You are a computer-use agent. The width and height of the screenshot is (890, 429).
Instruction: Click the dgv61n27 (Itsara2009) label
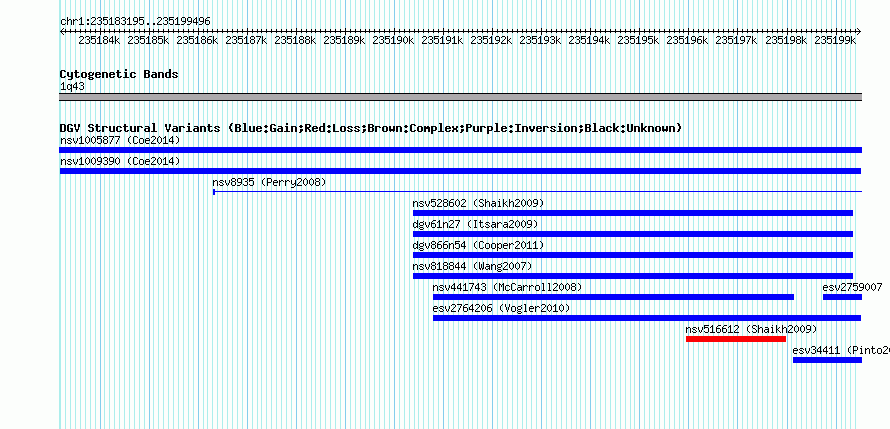(x=476, y=224)
